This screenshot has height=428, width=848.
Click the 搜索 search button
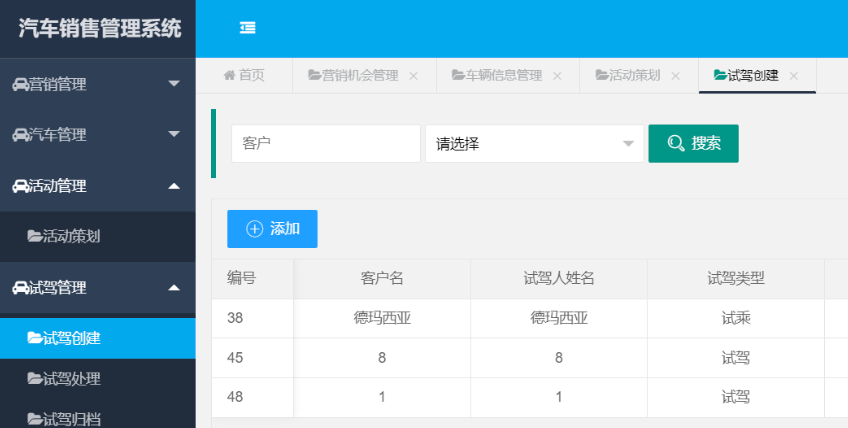[693, 143]
